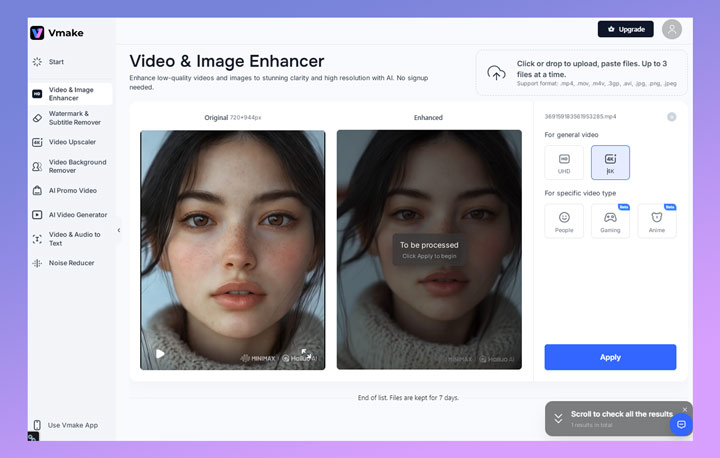This screenshot has width=720, height=458.
Task: Go to AI Promo Video
Action: [x=72, y=190]
